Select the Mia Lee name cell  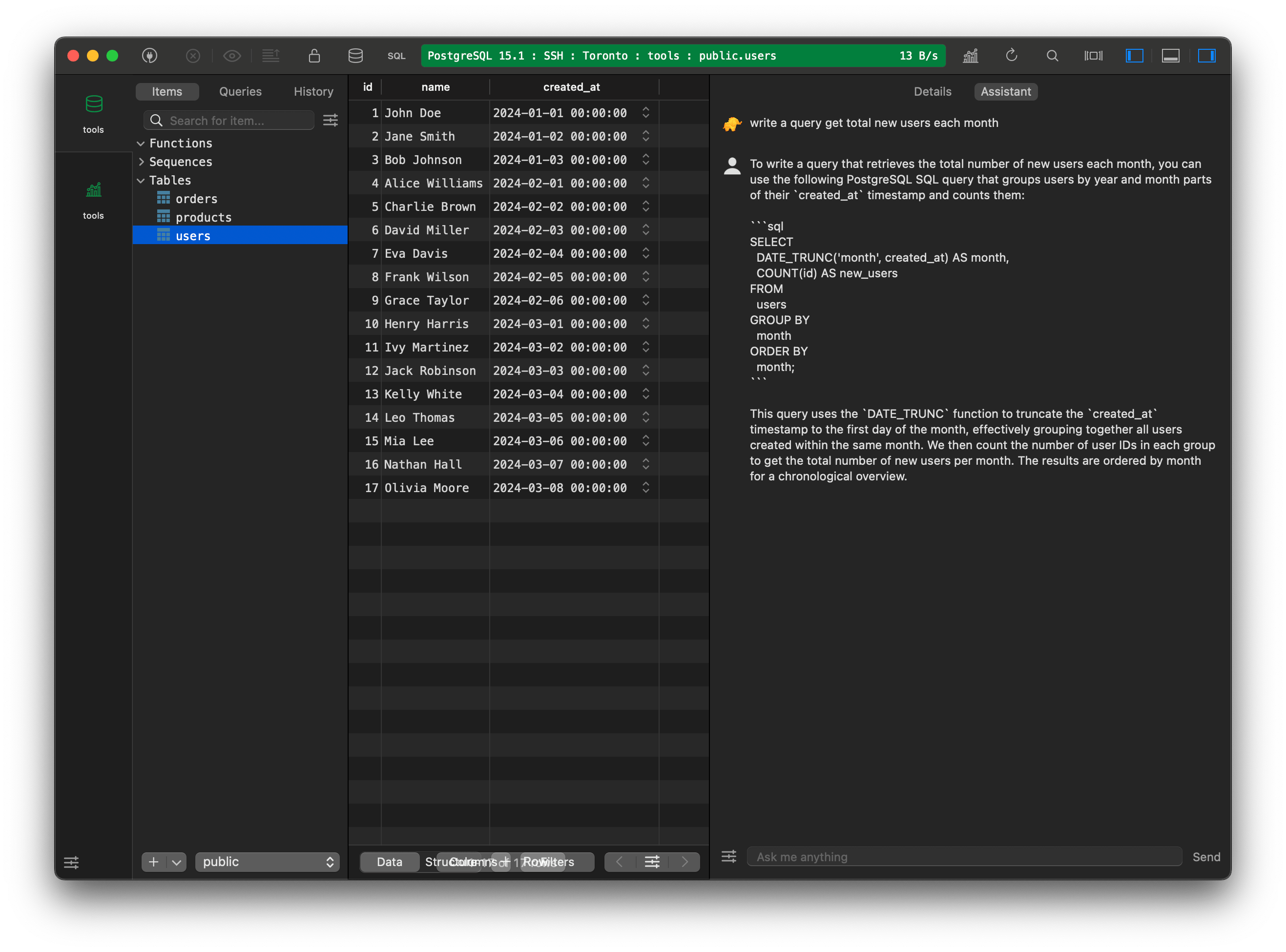click(x=435, y=441)
